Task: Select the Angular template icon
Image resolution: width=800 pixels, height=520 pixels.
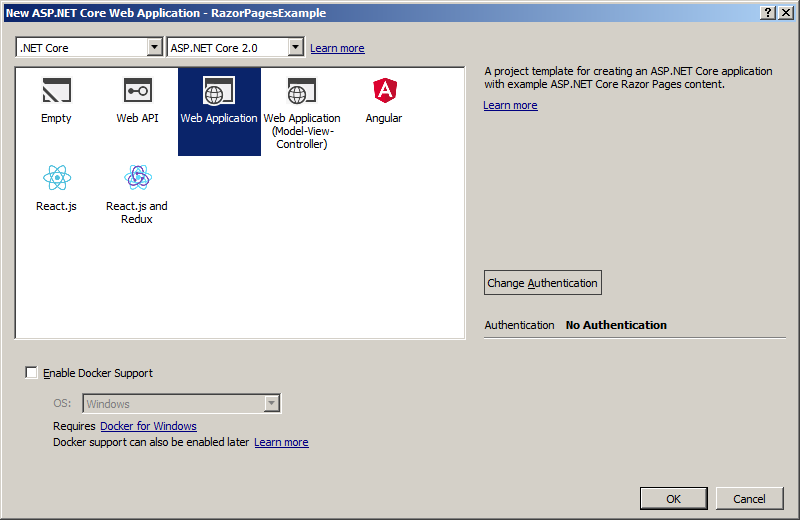Action: tap(383, 92)
